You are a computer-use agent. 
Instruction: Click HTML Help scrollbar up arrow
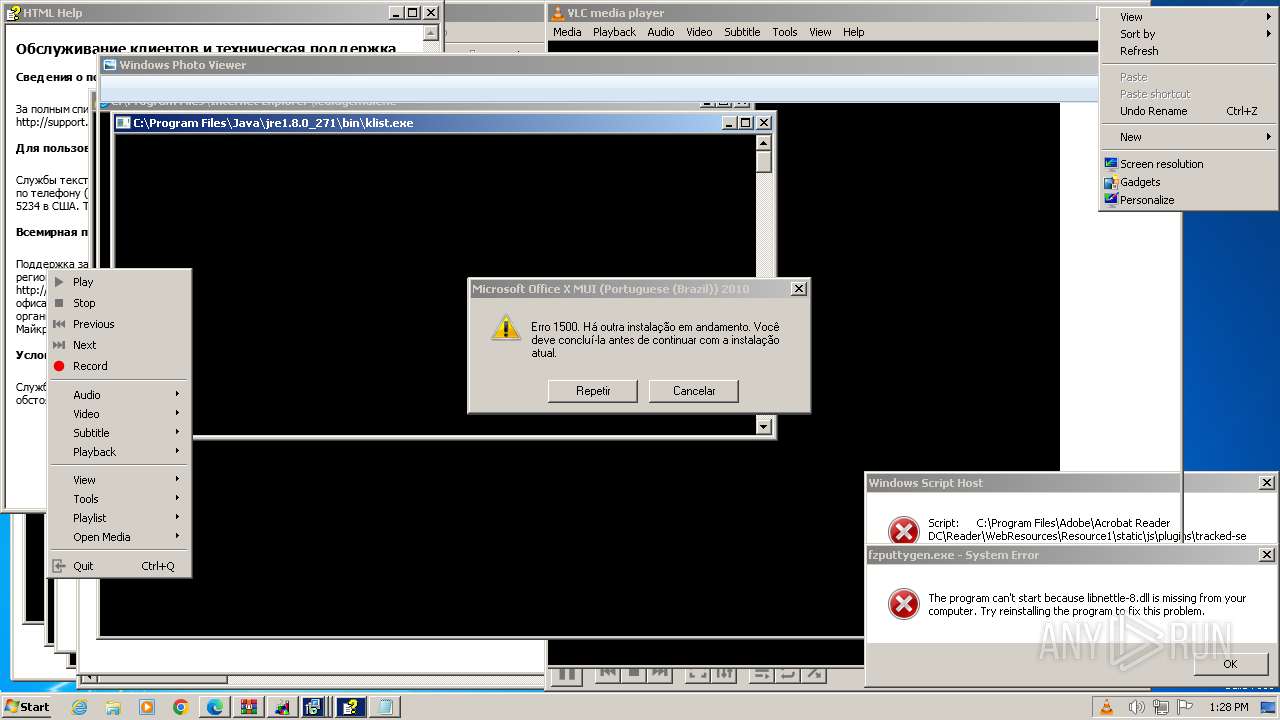click(431, 33)
